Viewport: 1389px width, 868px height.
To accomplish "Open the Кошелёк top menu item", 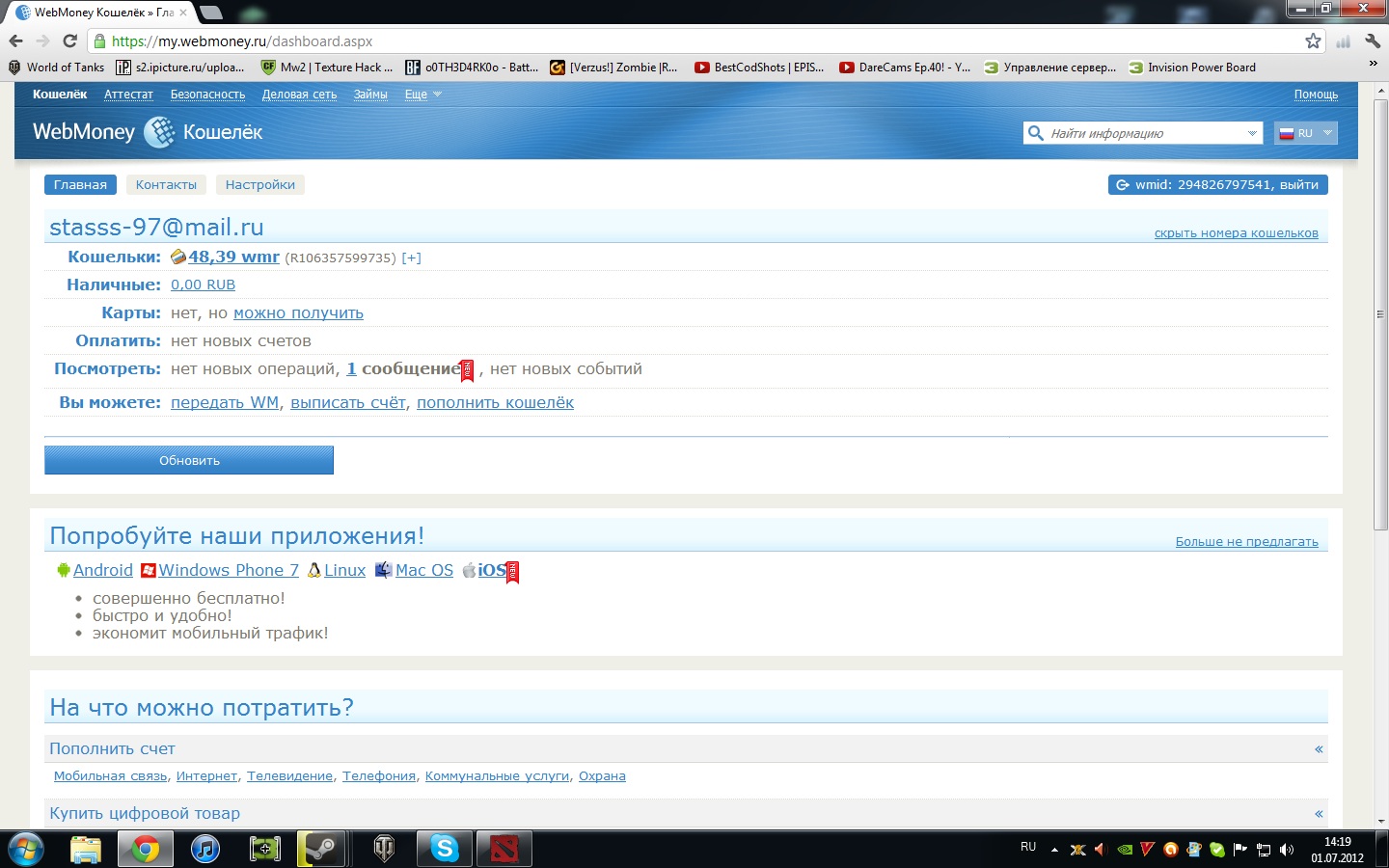I will pyautogui.click(x=60, y=95).
